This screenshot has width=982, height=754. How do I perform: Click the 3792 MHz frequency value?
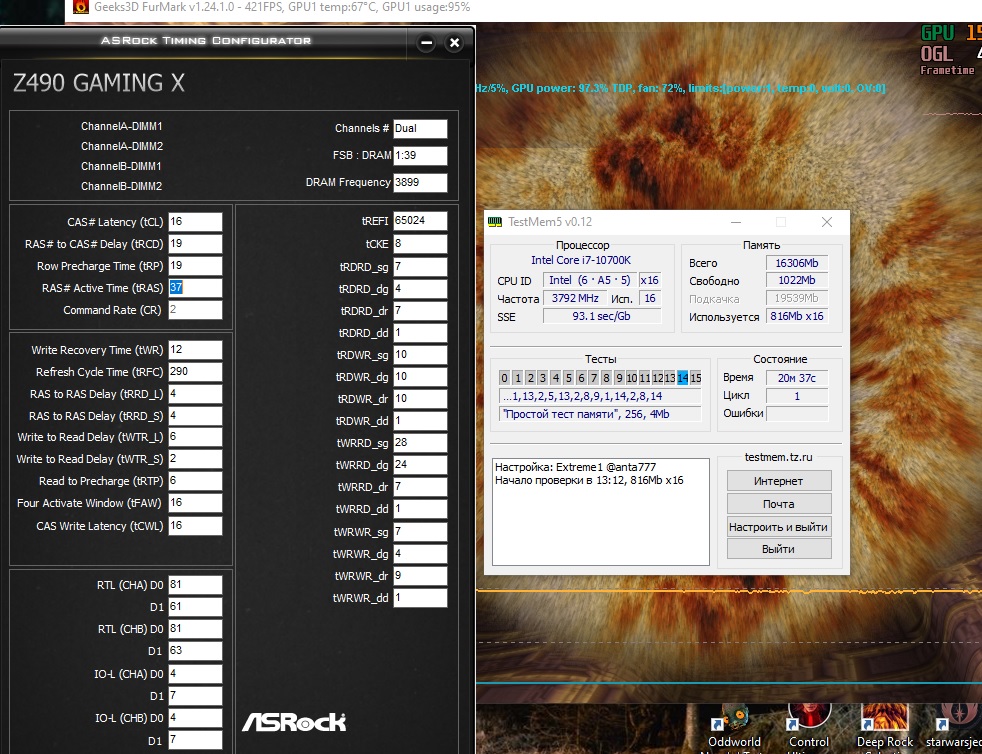click(575, 298)
